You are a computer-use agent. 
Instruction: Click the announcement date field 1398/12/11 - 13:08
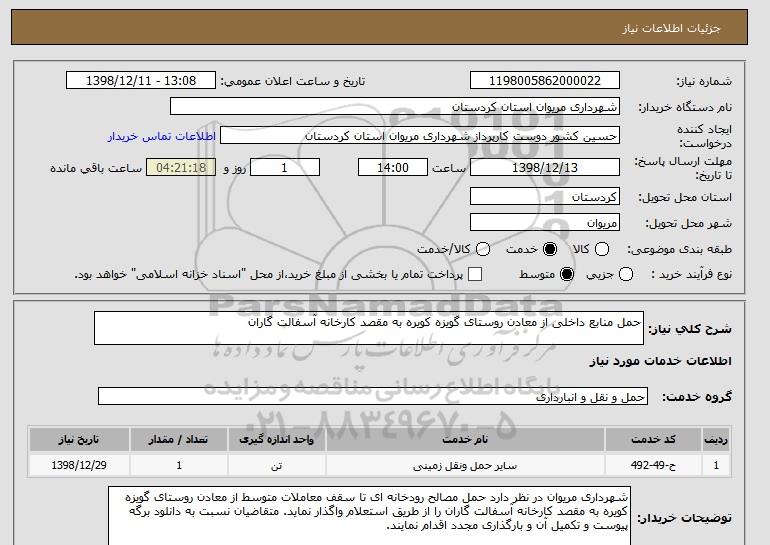point(141,81)
